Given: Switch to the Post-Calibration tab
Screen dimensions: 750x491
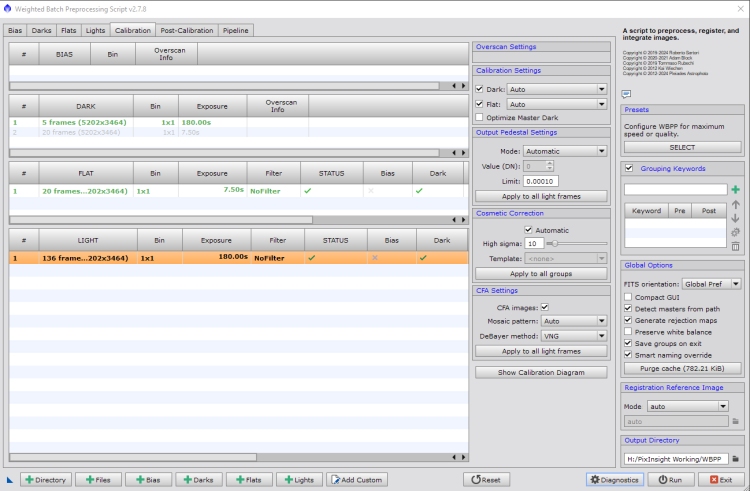Looking at the screenshot, I should (186, 30).
